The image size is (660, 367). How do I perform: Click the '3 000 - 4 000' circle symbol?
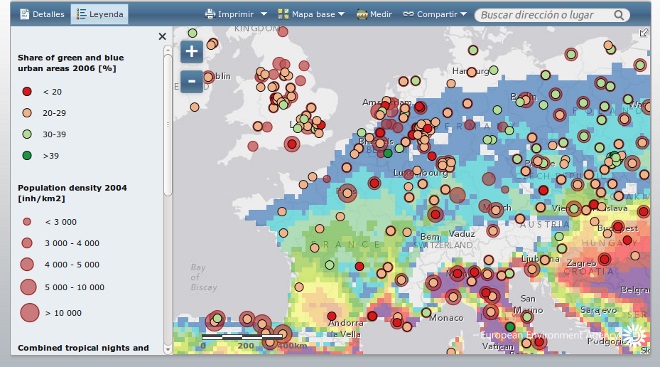[27, 243]
